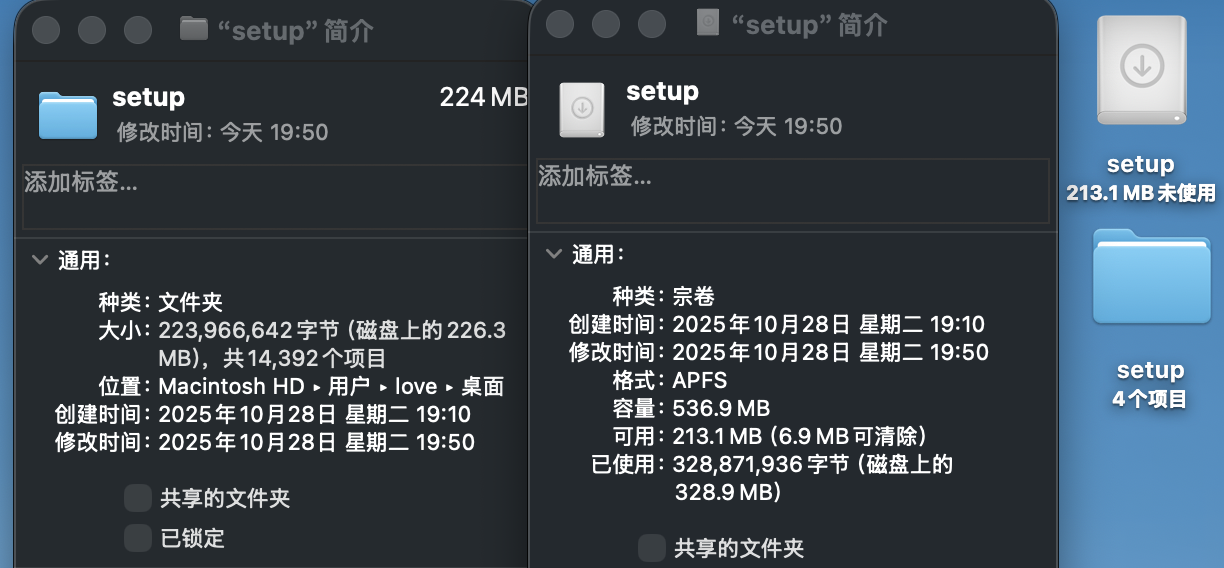This screenshot has height=568, width=1224.
Task: Click the disk proxy icon in right title bar
Action: tap(708, 23)
